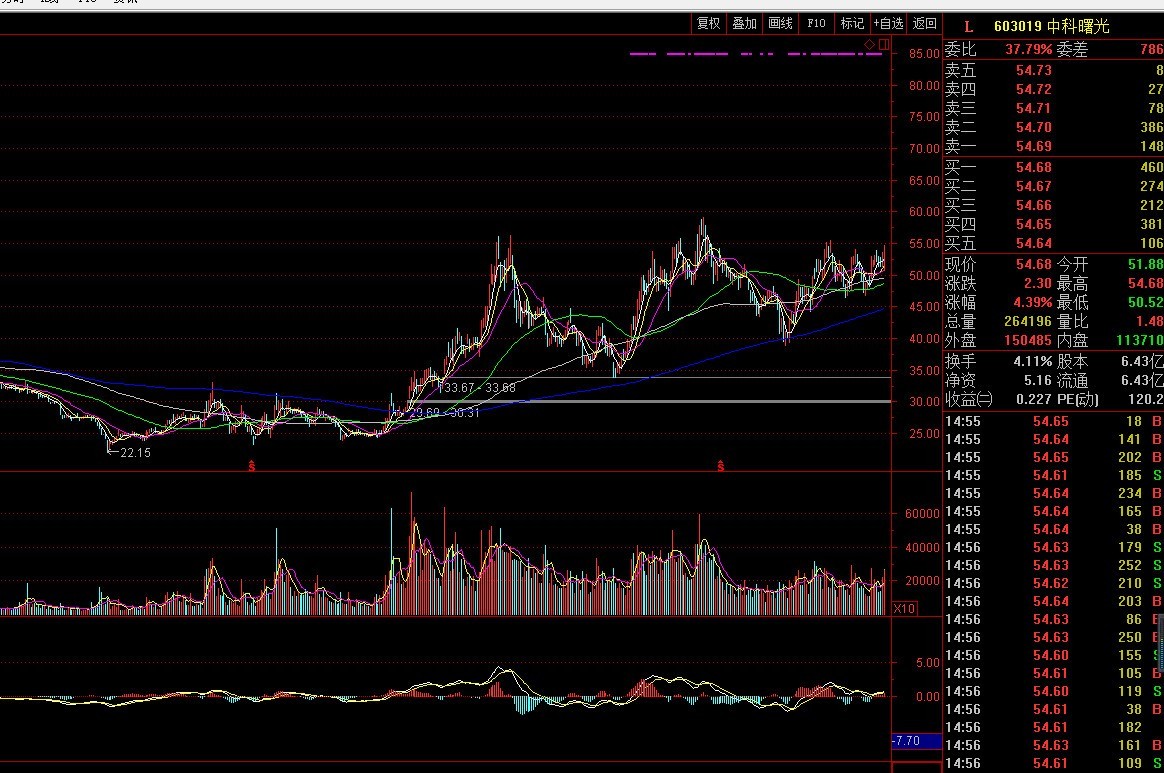Activate the 画线 drawing tool

(x=780, y=24)
